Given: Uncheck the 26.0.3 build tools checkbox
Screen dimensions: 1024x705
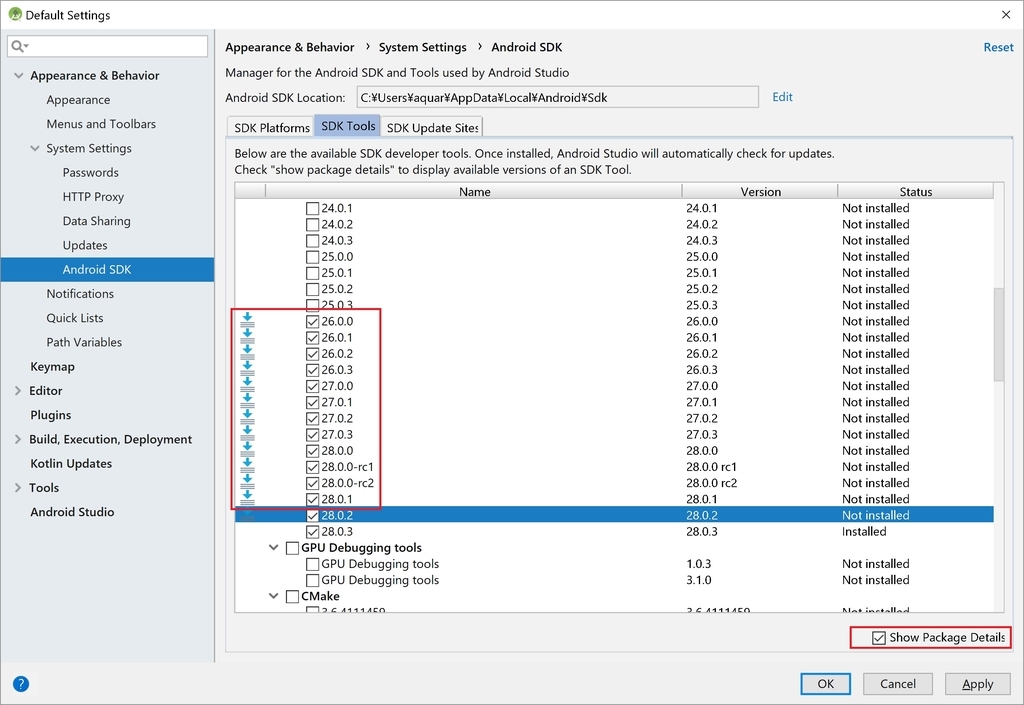Looking at the screenshot, I should 312,370.
